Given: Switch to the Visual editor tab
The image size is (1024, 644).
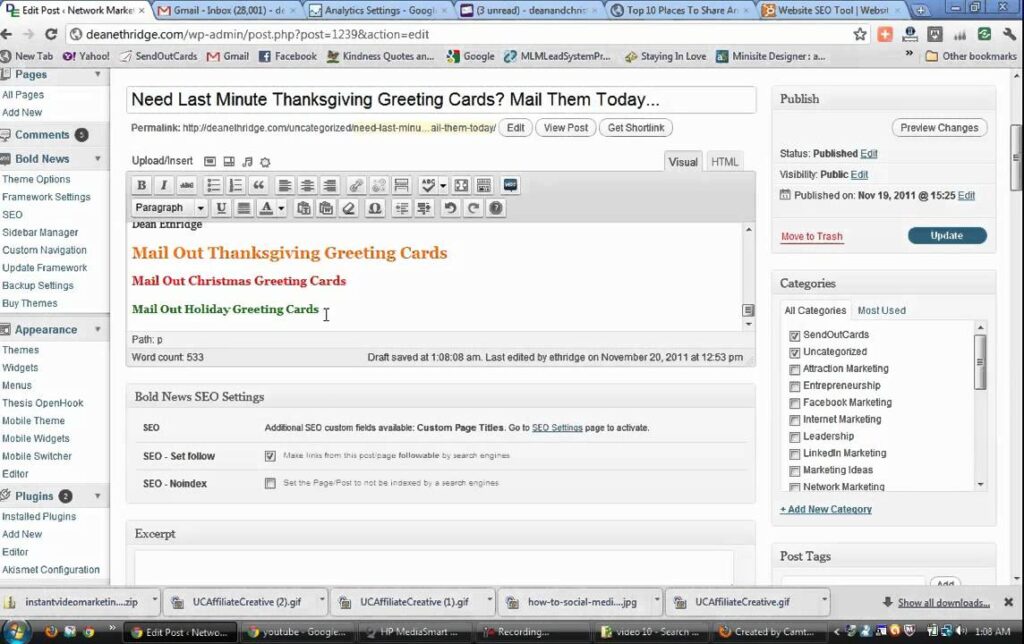Looking at the screenshot, I should point(682,162).
